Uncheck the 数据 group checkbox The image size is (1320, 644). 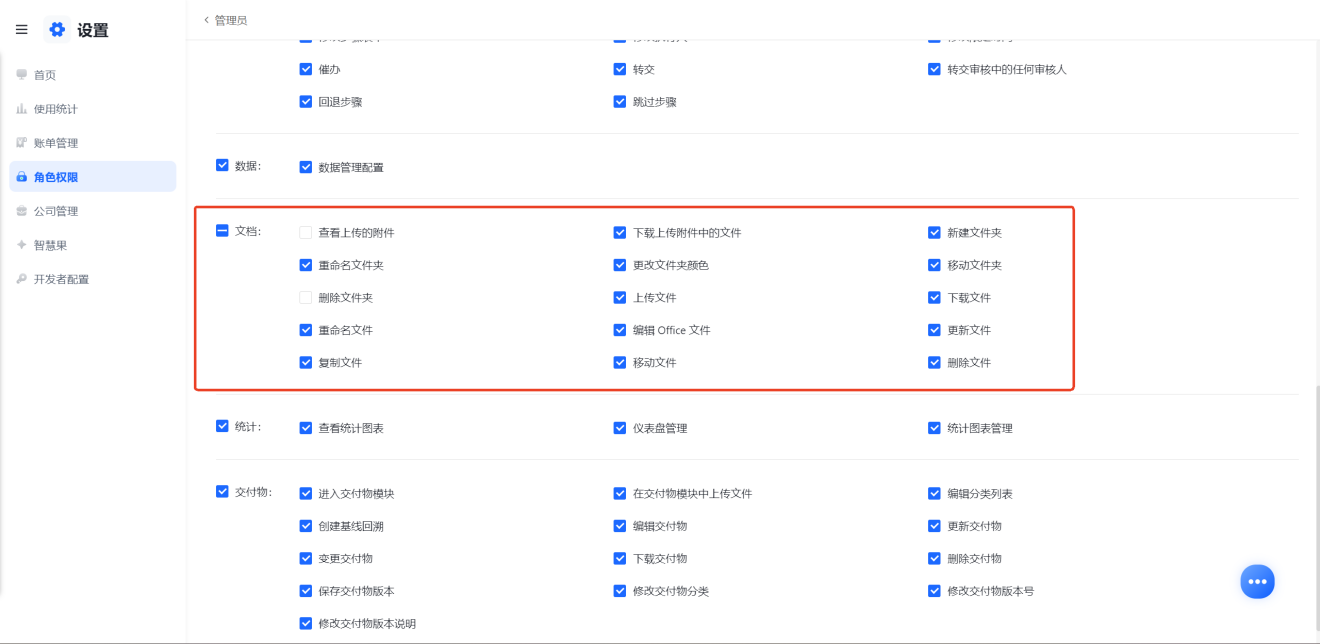[222, 165]
